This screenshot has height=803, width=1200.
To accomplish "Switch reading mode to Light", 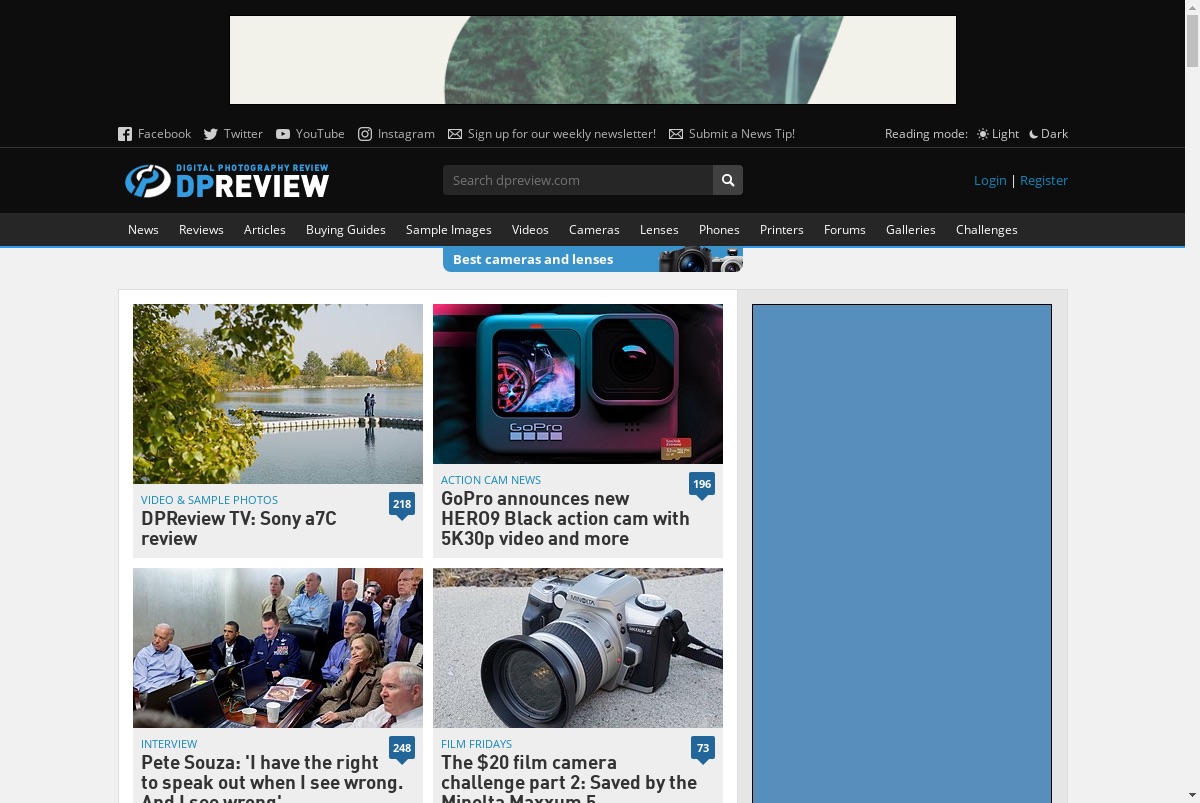I will click(x=998, y=134).
